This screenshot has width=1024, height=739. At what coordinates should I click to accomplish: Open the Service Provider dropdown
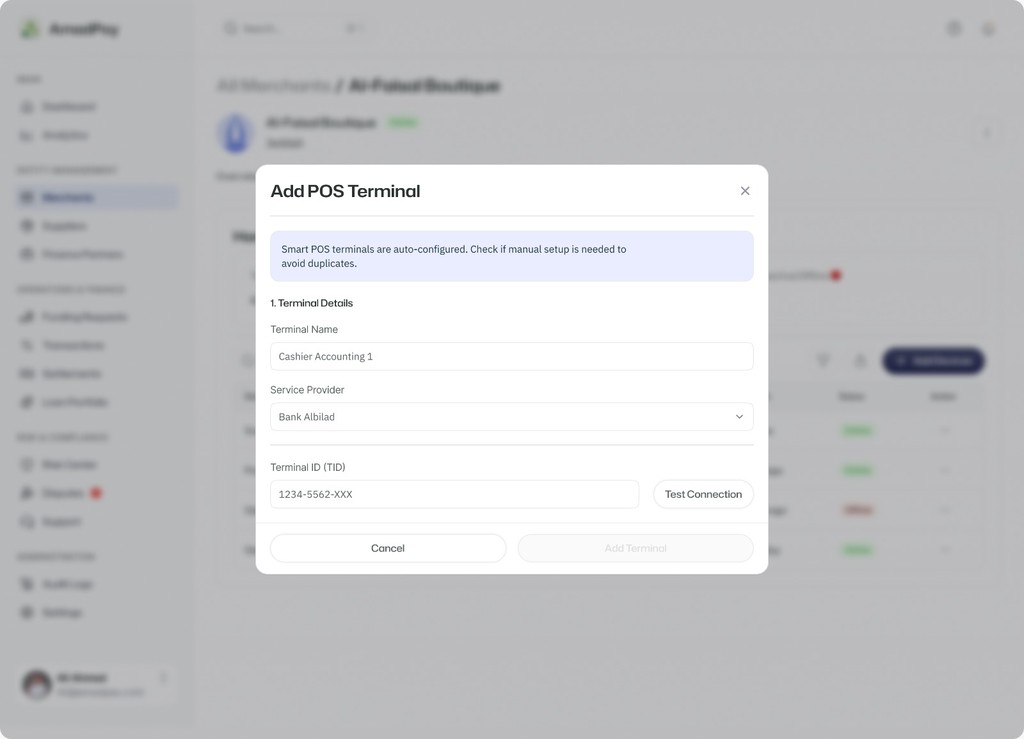coord(511,417)
